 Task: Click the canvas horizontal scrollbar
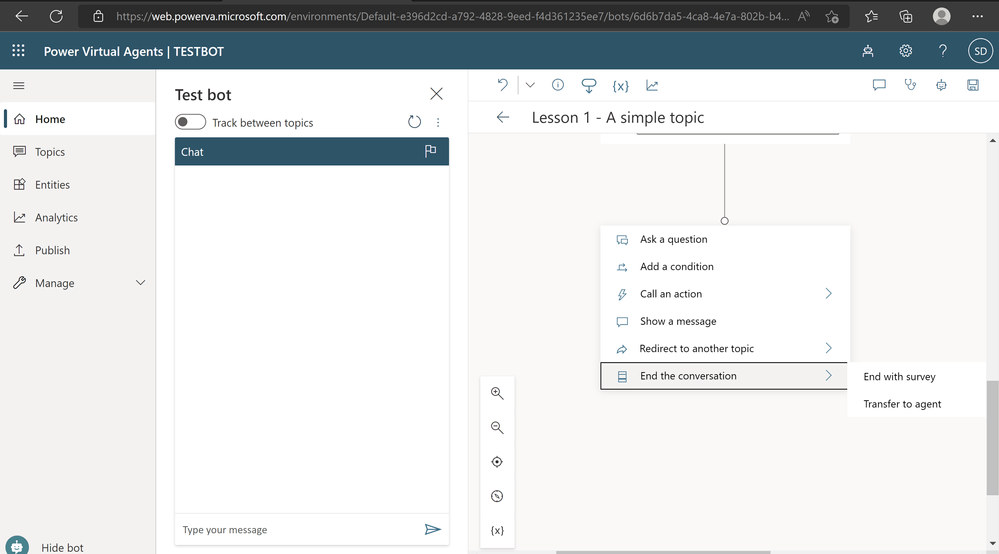pos(663,551)
